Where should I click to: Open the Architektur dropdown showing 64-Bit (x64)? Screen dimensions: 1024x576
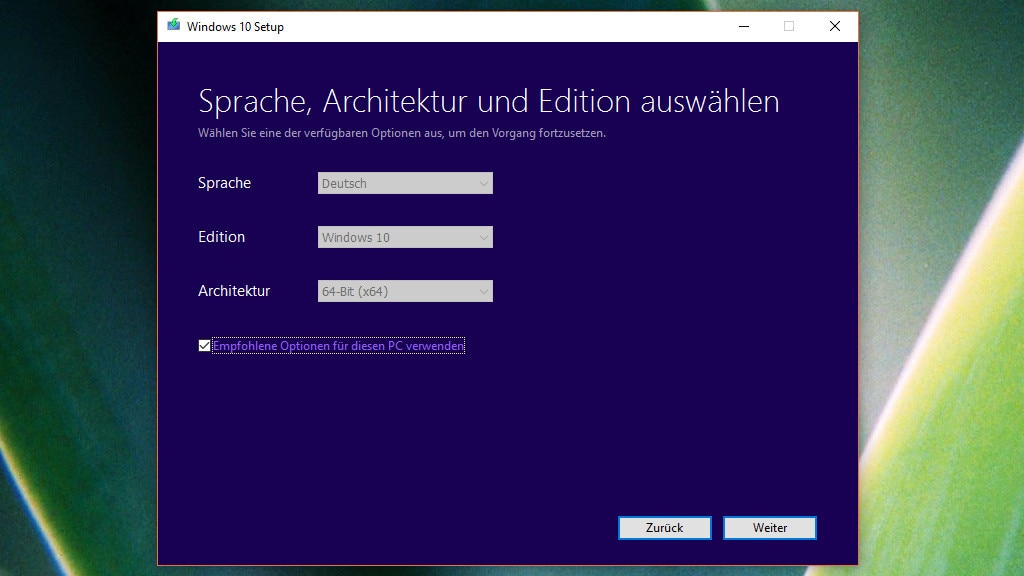[x=405, y=291]
